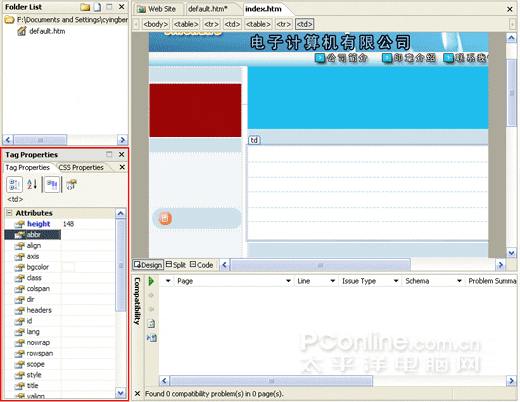
Task: Select the scope attribute
Action: [35, 364]
